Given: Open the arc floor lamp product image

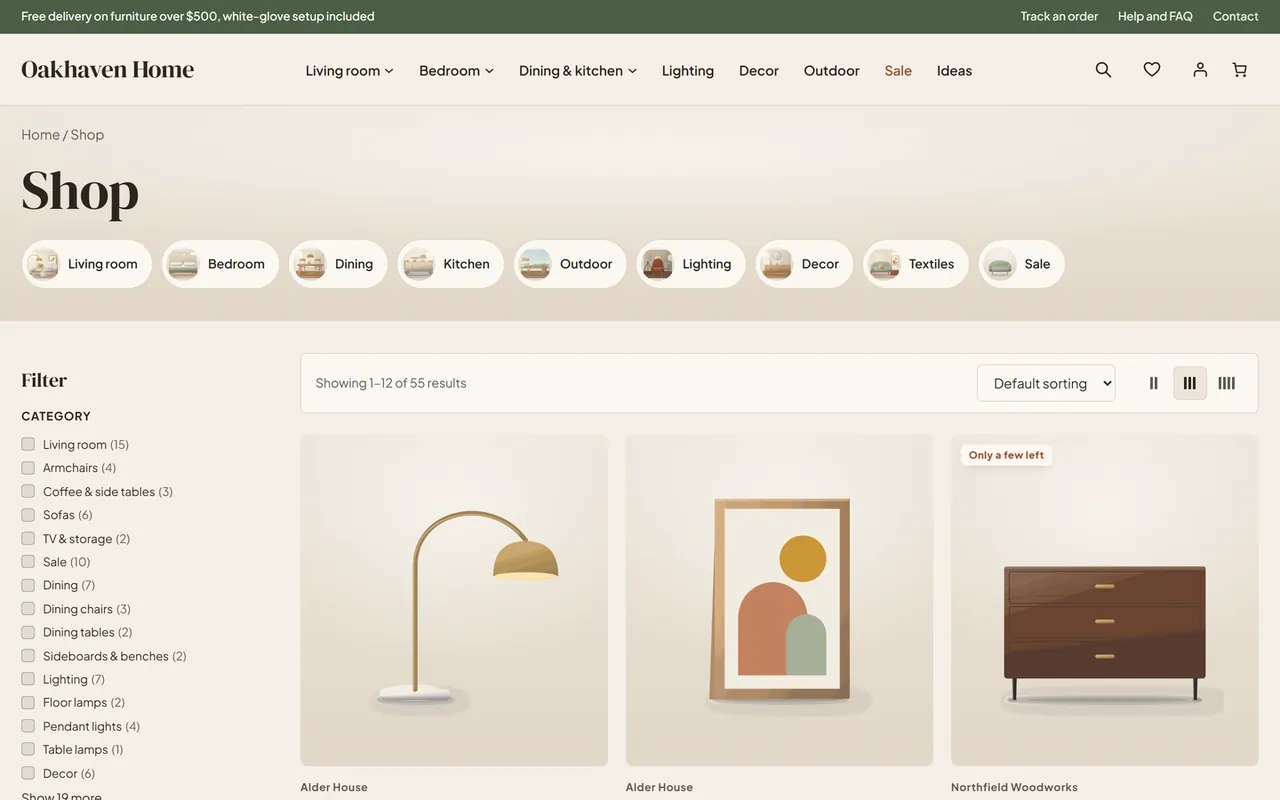Looking at the screenshot, I should click(454, 600).
